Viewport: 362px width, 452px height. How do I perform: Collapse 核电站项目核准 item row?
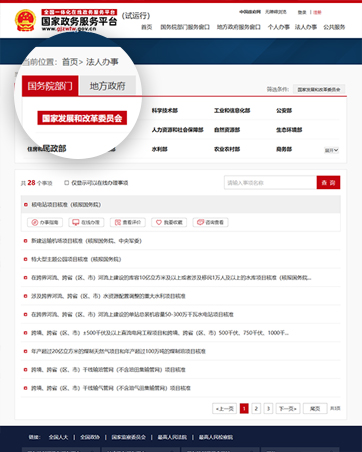[x=181, y=204]
